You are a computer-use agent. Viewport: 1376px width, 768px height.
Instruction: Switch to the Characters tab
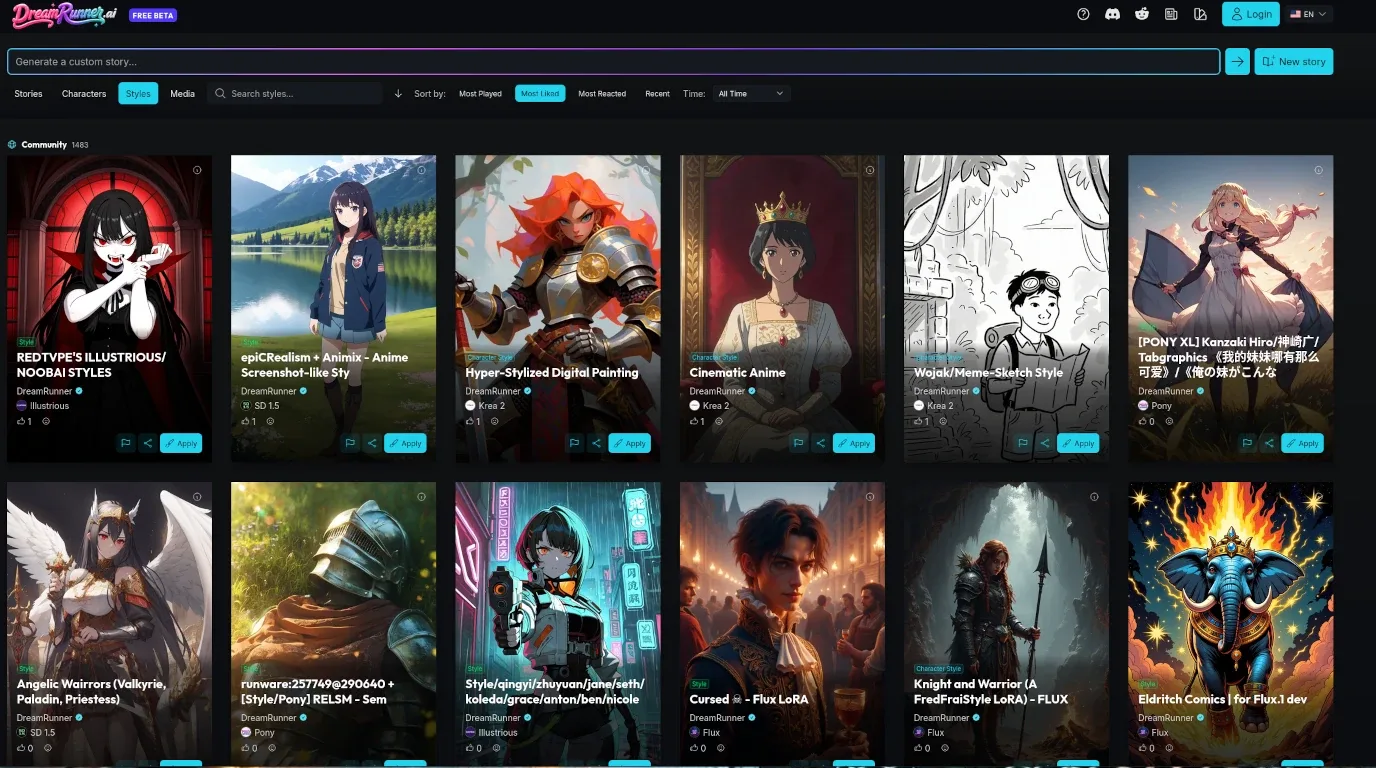(84, 94)
